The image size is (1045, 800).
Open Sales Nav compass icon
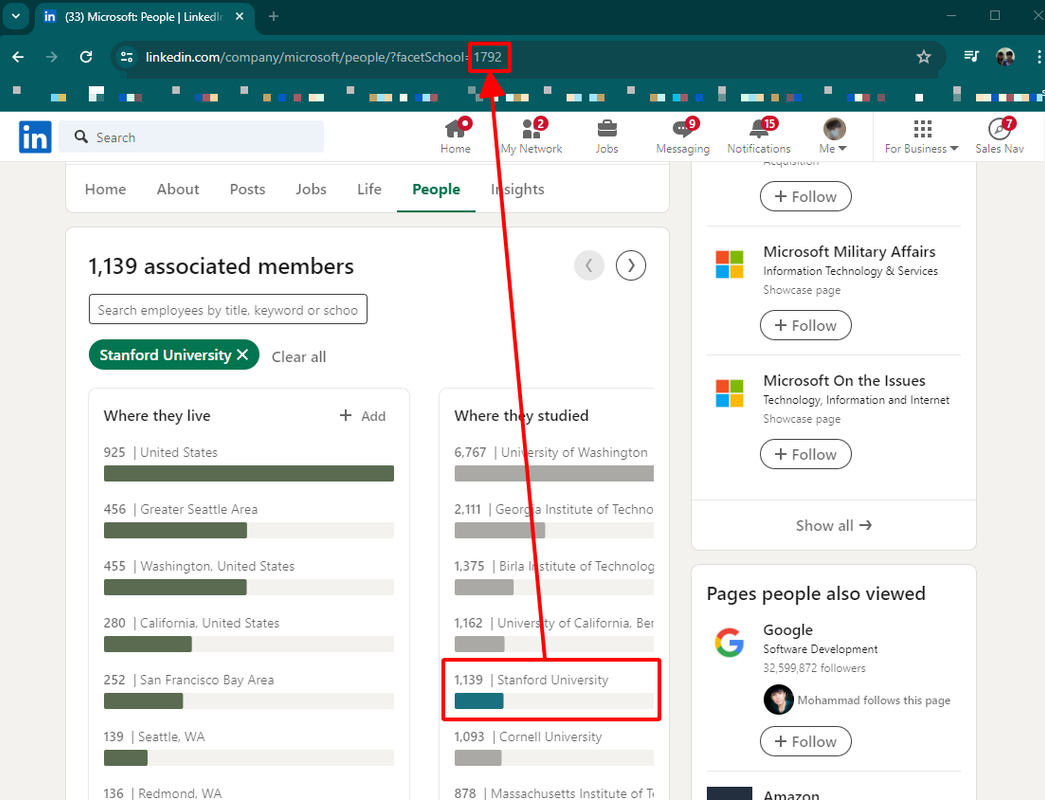(x=999, y=129)
